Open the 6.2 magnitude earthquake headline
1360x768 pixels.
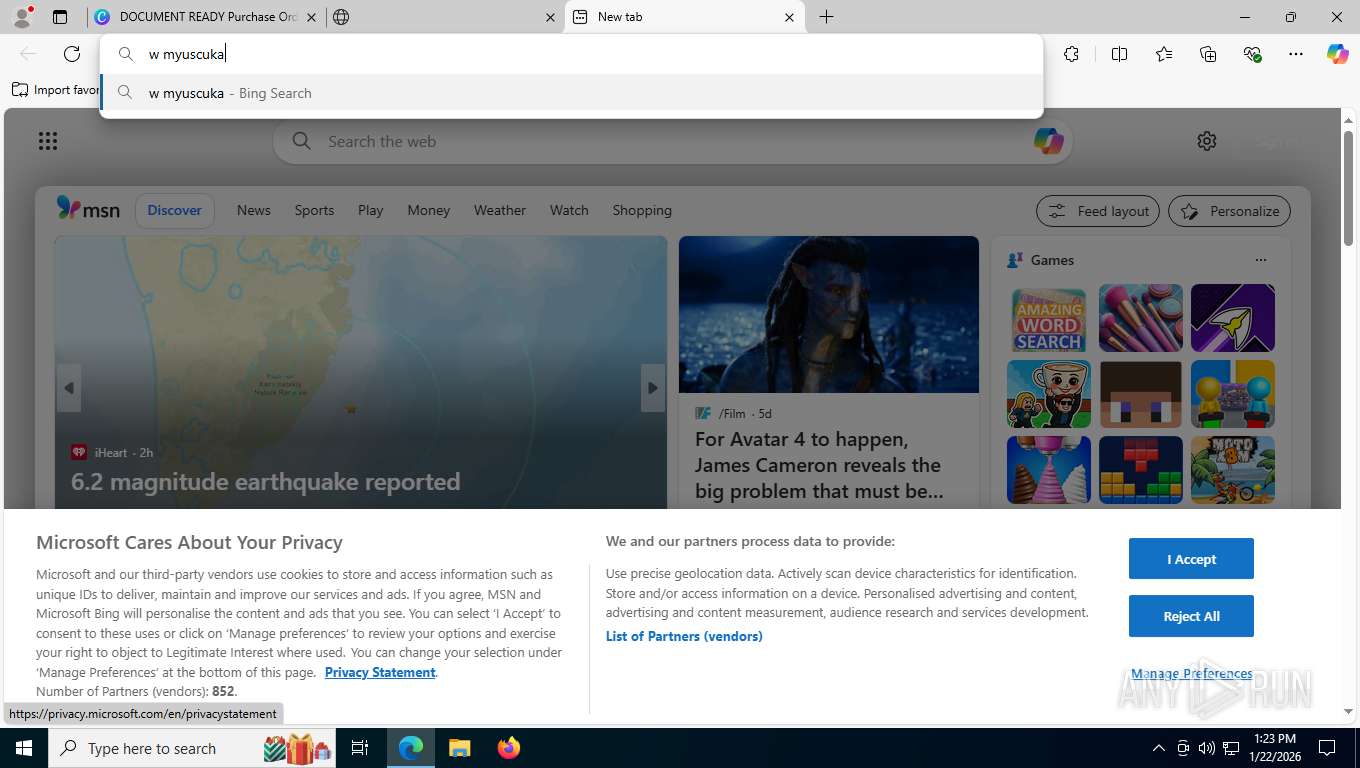pyautogui.click(x=265, y=481)
